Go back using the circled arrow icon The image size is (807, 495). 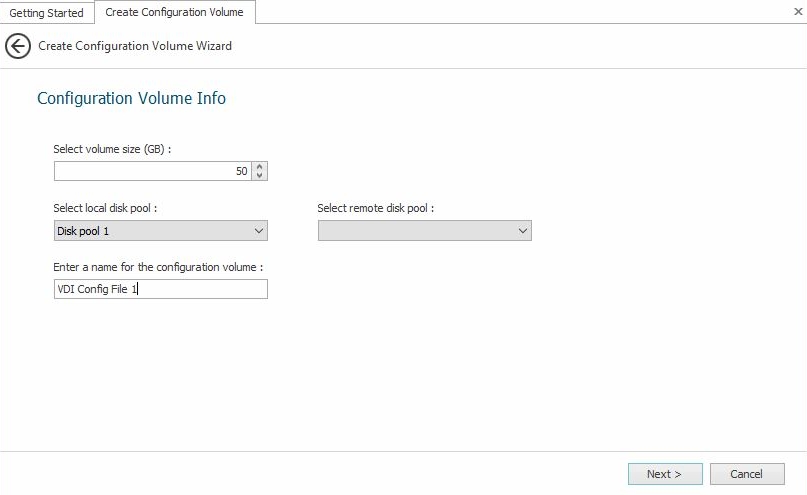tap(17, 46)
